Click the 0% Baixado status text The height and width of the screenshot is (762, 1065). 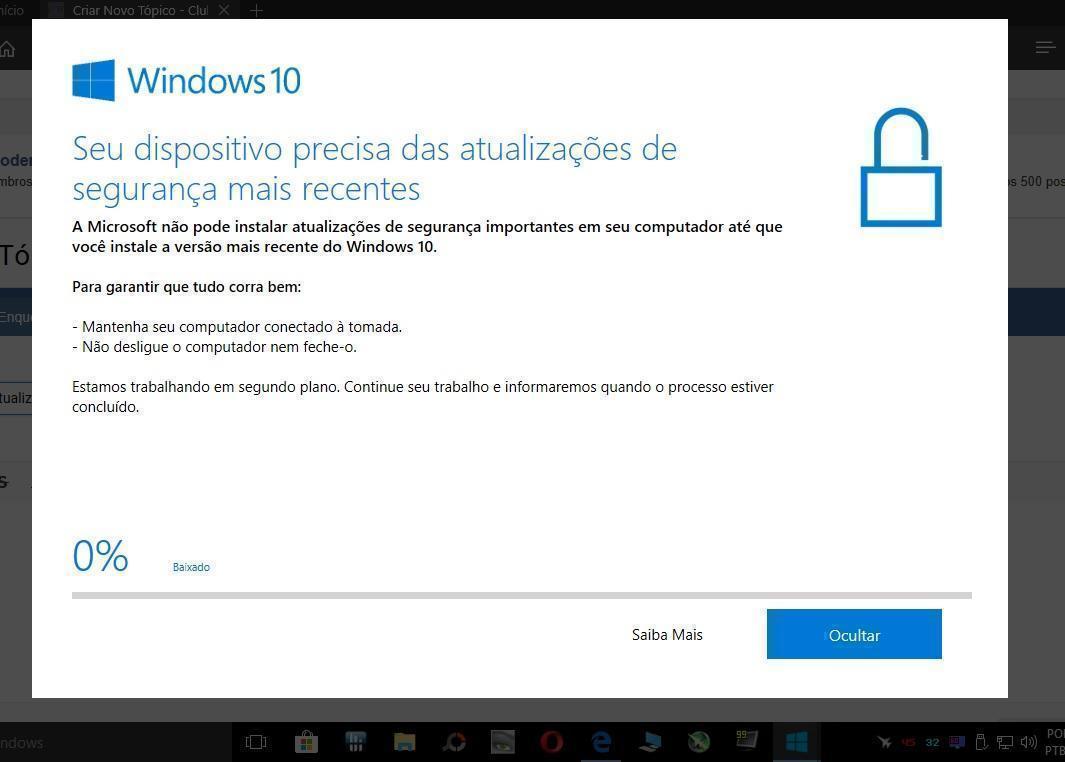[x=141, y=556]
